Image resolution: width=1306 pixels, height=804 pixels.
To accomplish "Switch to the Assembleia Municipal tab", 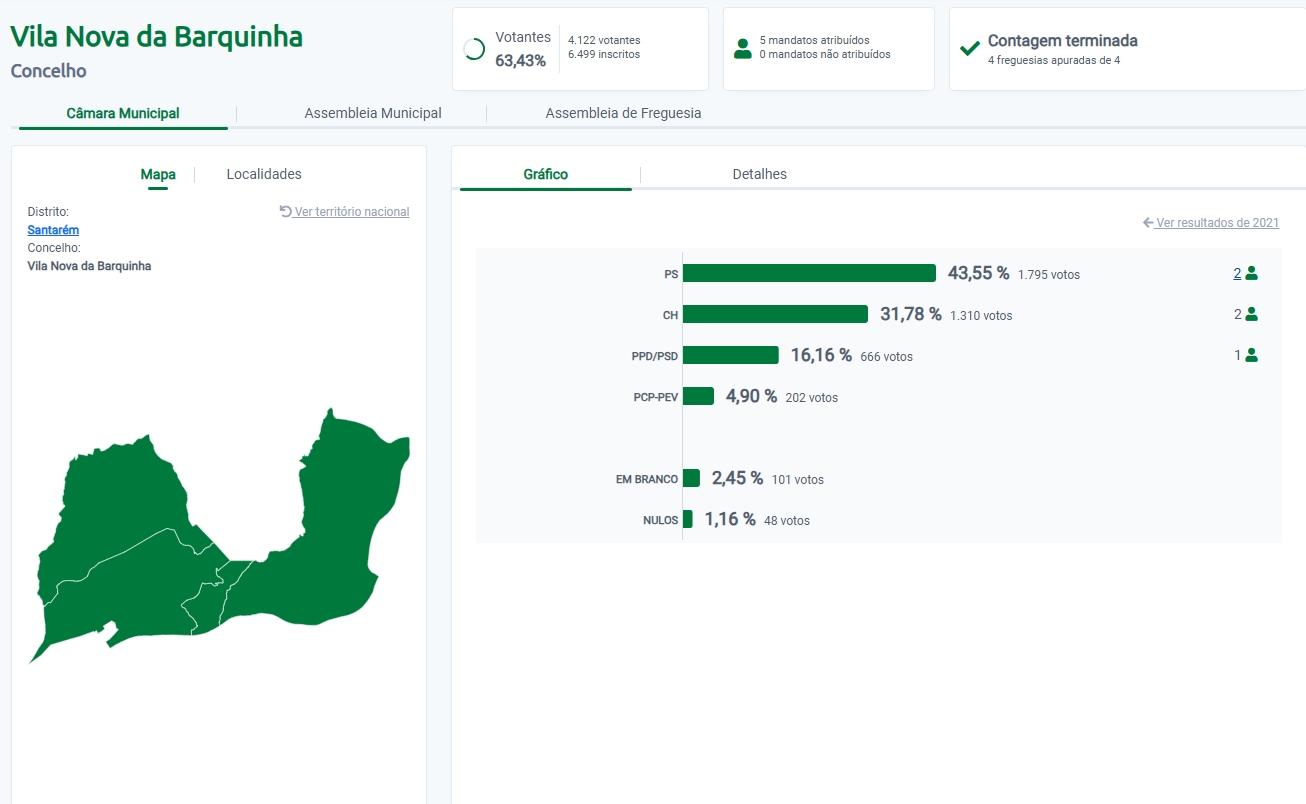I will [373, 113].
